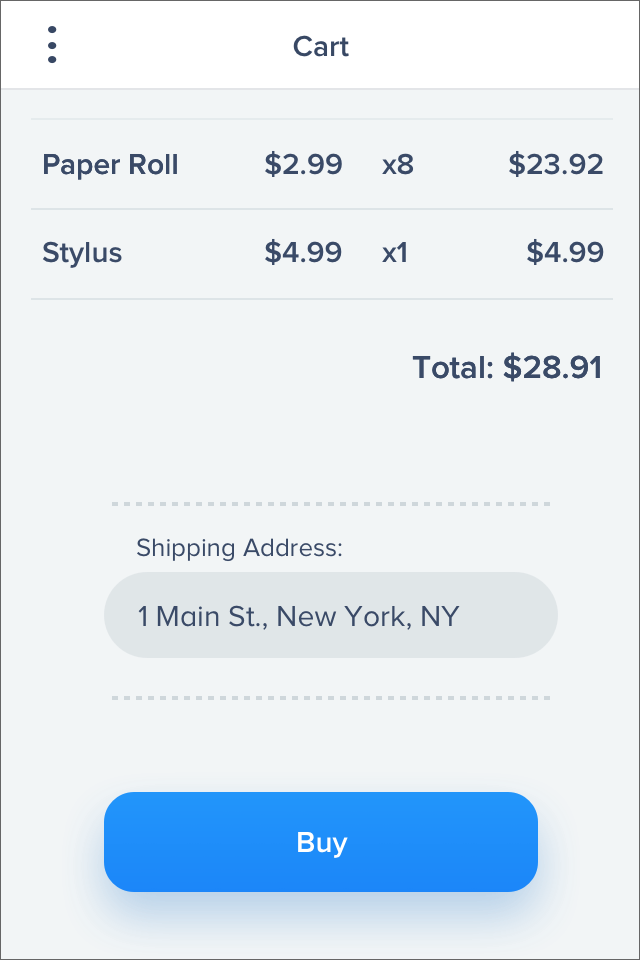
Task: Open the three-dot overflow menu
Action: tap(52, 45)
